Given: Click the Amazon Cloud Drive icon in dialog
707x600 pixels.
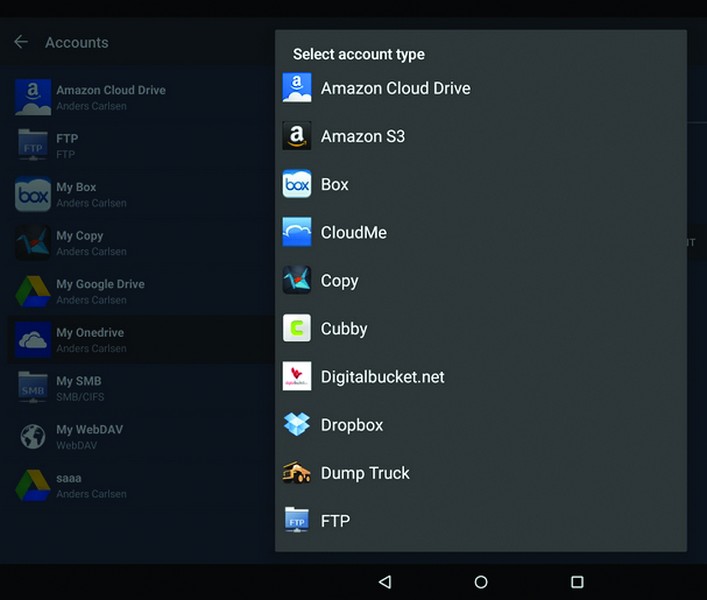Looking at the screenshot, I should click(x=297, y=87).
